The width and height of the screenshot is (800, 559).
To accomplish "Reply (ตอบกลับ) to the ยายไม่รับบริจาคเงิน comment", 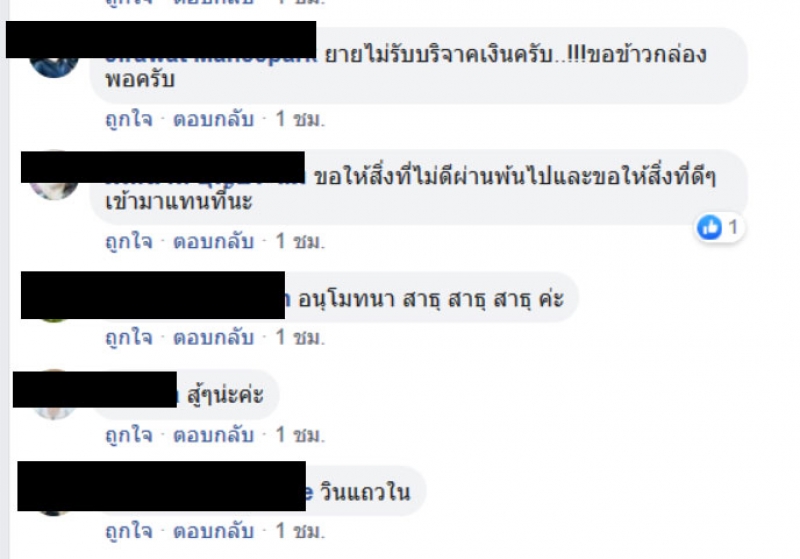I will click(x=213, y=119).
